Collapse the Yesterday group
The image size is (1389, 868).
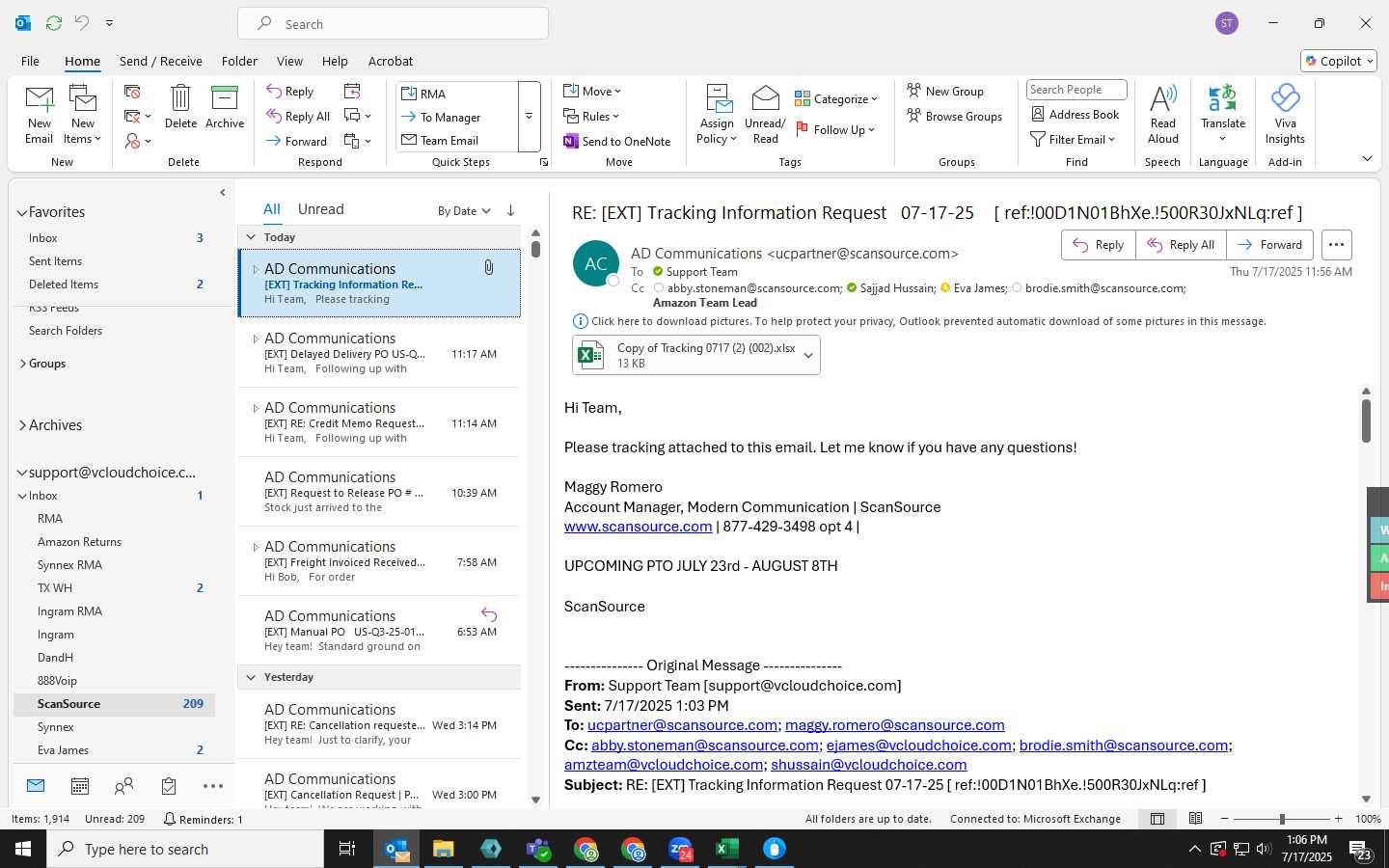(x=251, y=677)
